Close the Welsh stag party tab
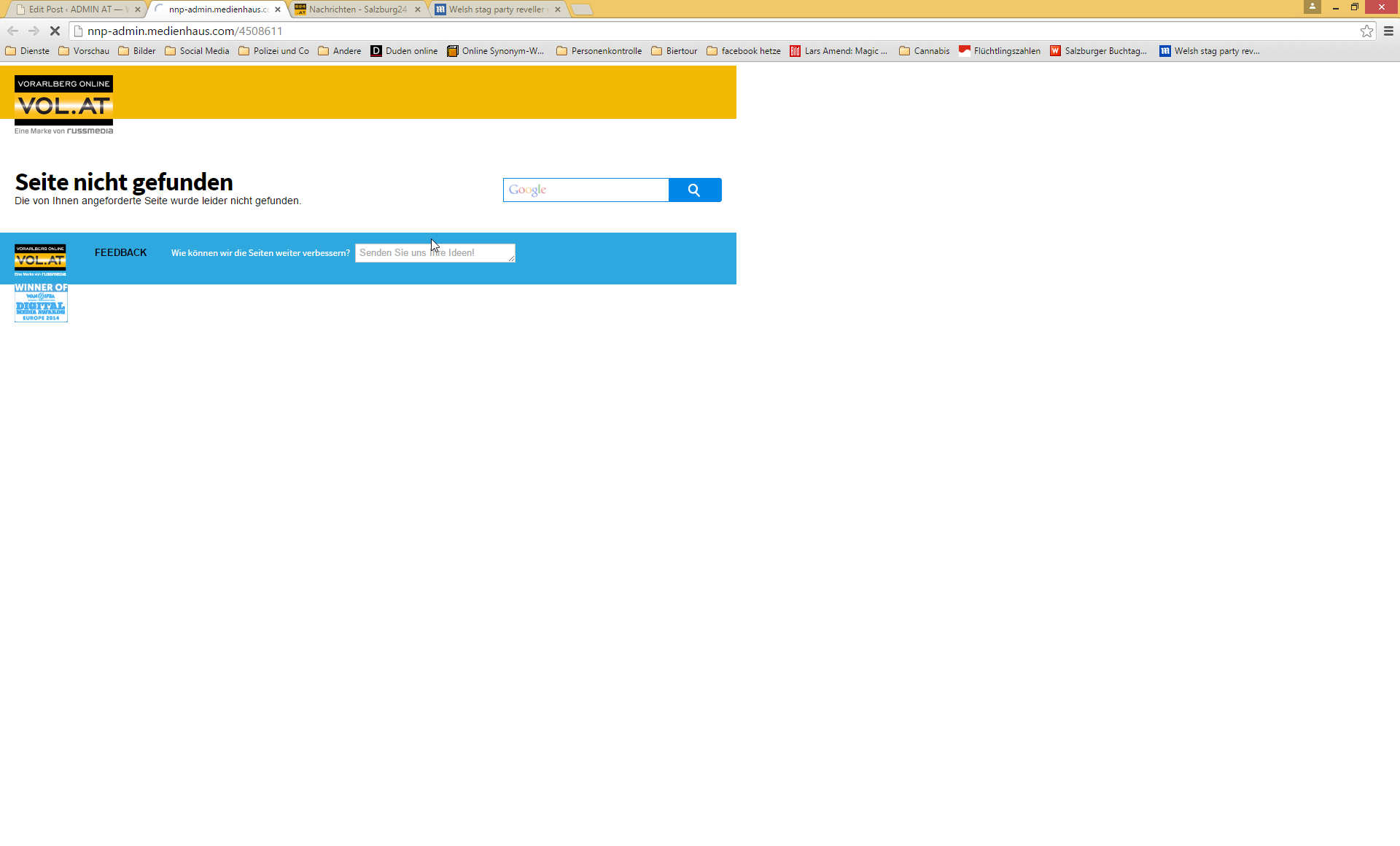The image size is (1400, 846). coord(558,9)
